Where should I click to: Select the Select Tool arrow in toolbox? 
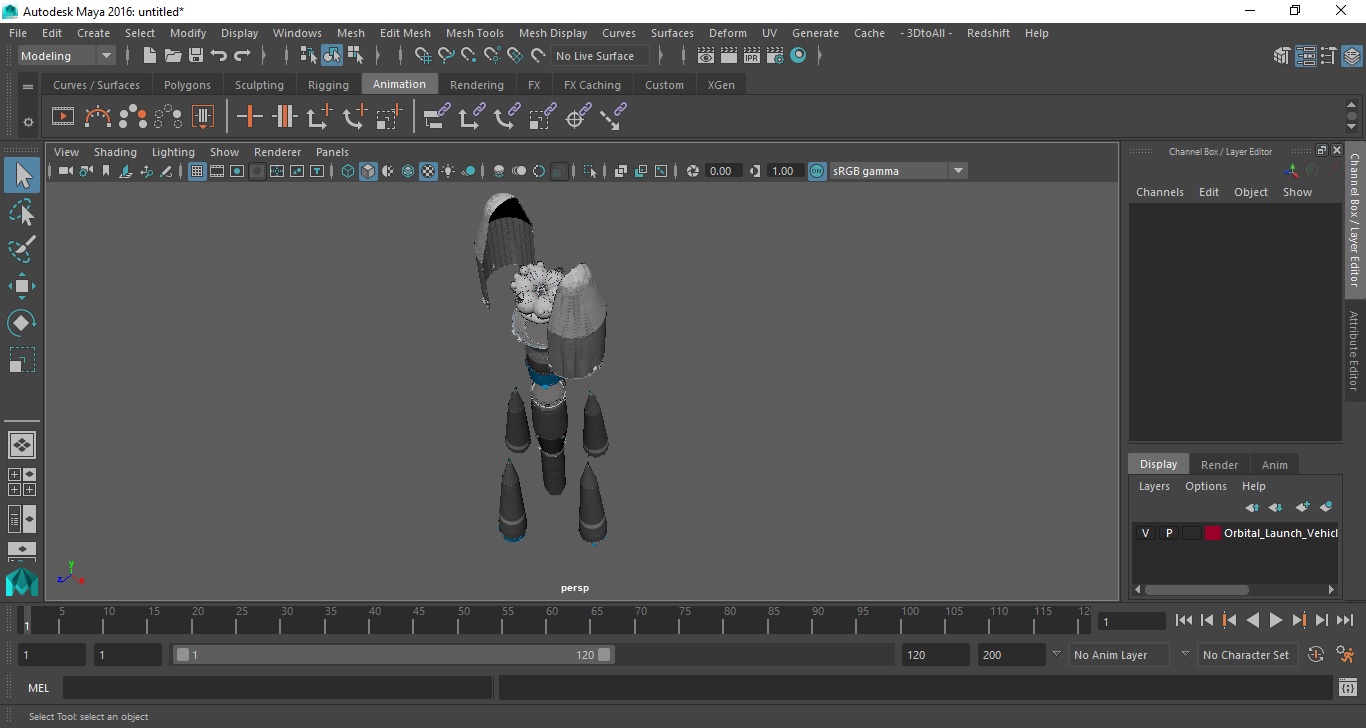click(x=22, y=175)
